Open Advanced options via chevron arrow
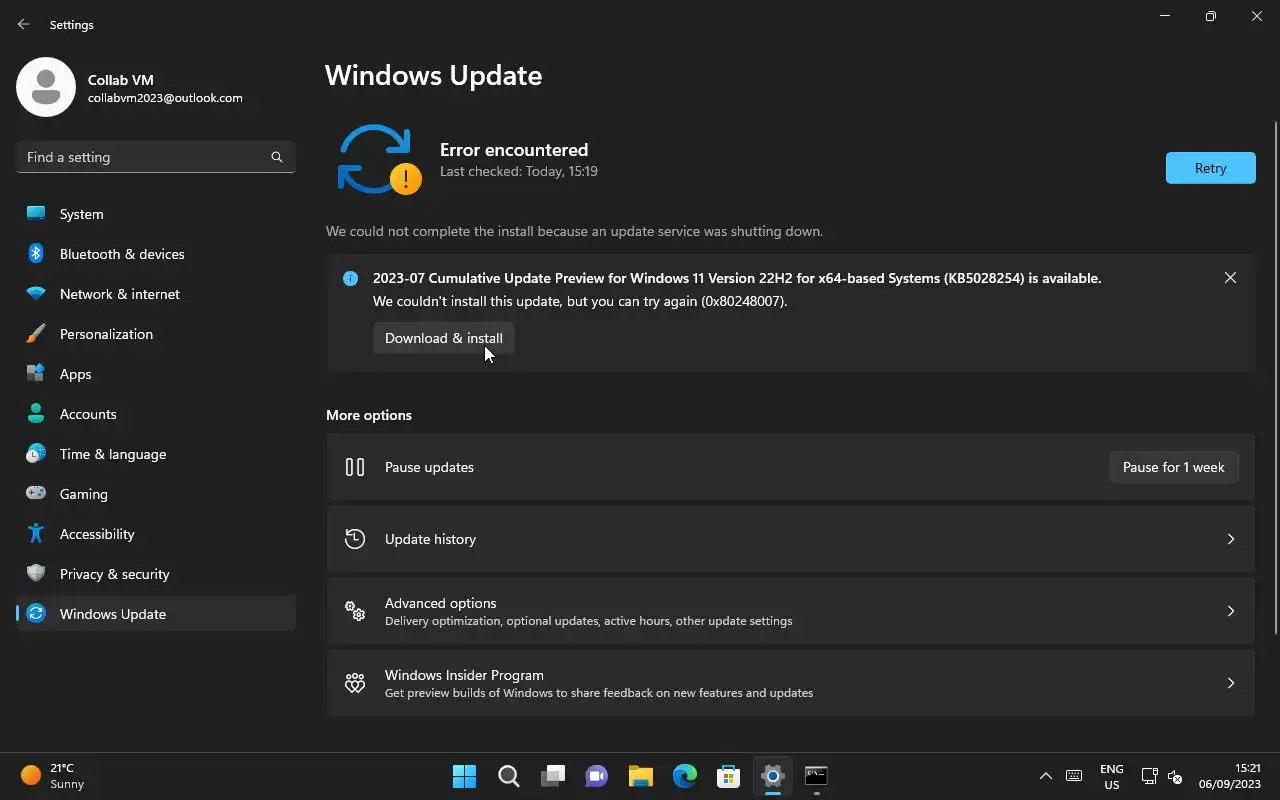Screen dimensions: 1280x800 [1231, 611]
